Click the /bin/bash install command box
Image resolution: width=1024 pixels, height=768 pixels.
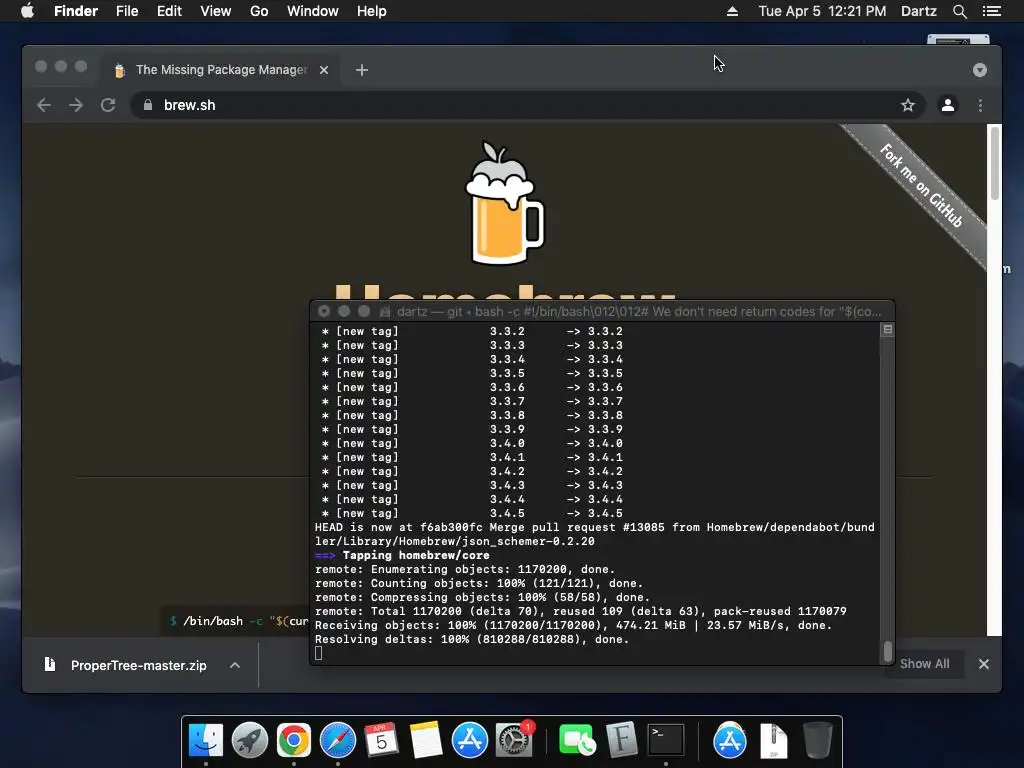coord(235,620)
